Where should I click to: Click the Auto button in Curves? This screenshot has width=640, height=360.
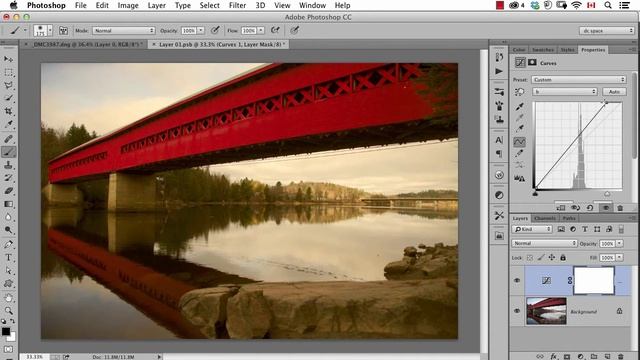(614, 92)
